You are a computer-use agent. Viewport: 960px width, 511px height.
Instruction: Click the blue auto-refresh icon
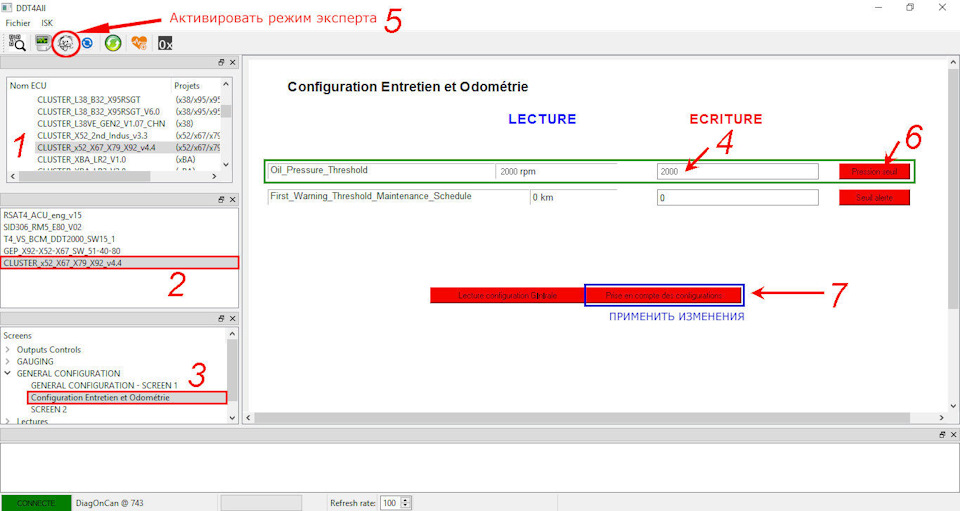tap(88, 43)
